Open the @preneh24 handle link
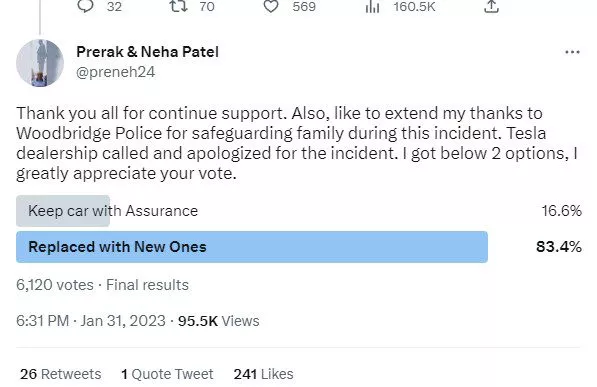 click(115, 72)
